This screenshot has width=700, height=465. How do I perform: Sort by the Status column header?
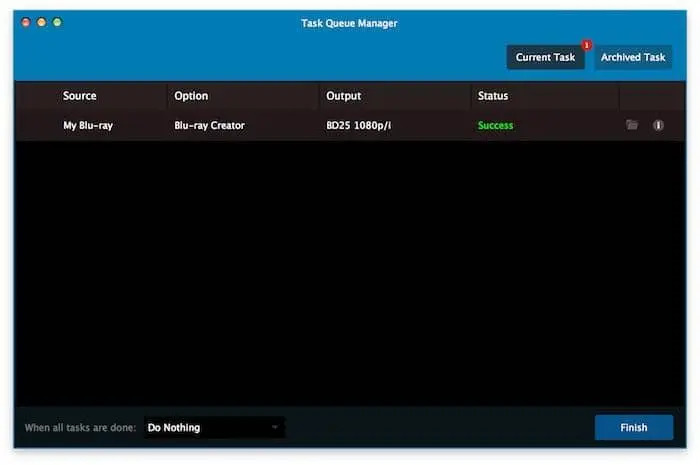[x=493, y=96]
